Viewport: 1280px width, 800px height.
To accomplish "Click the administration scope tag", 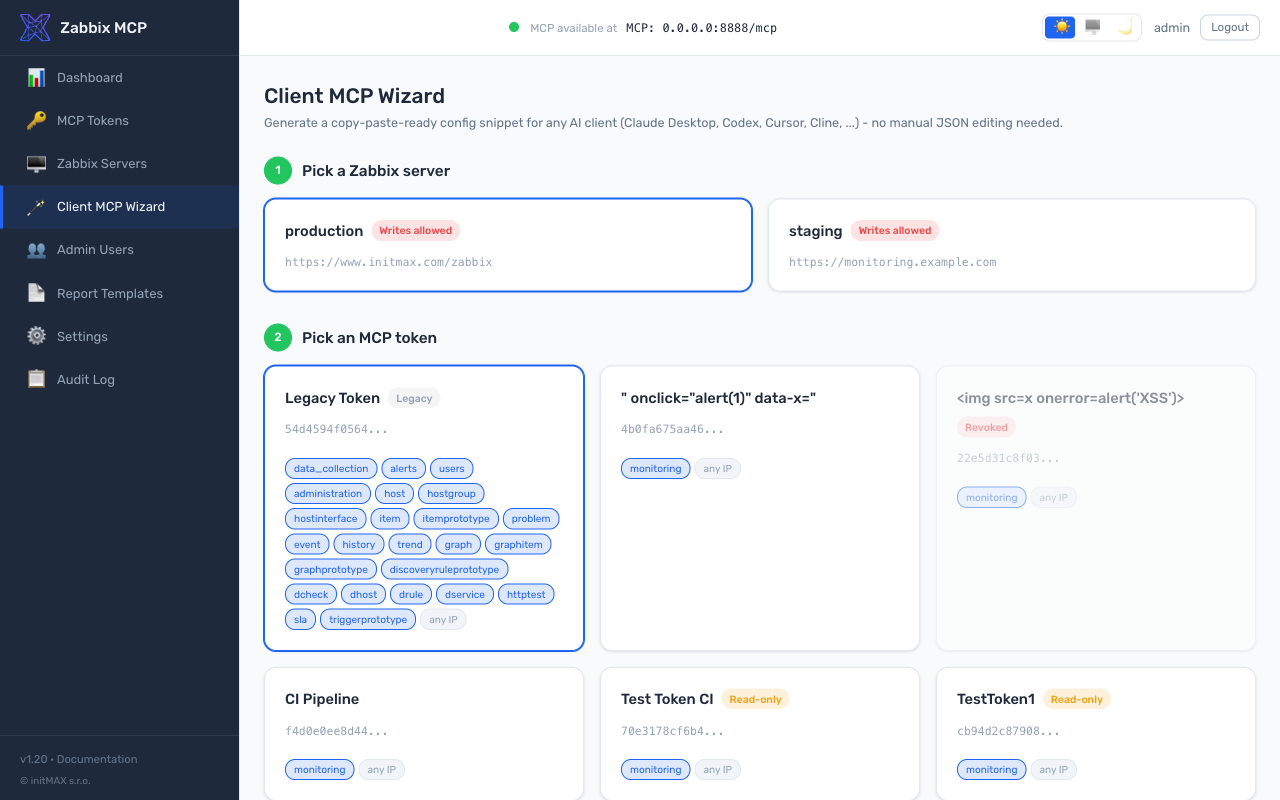I will pos(328,493).
